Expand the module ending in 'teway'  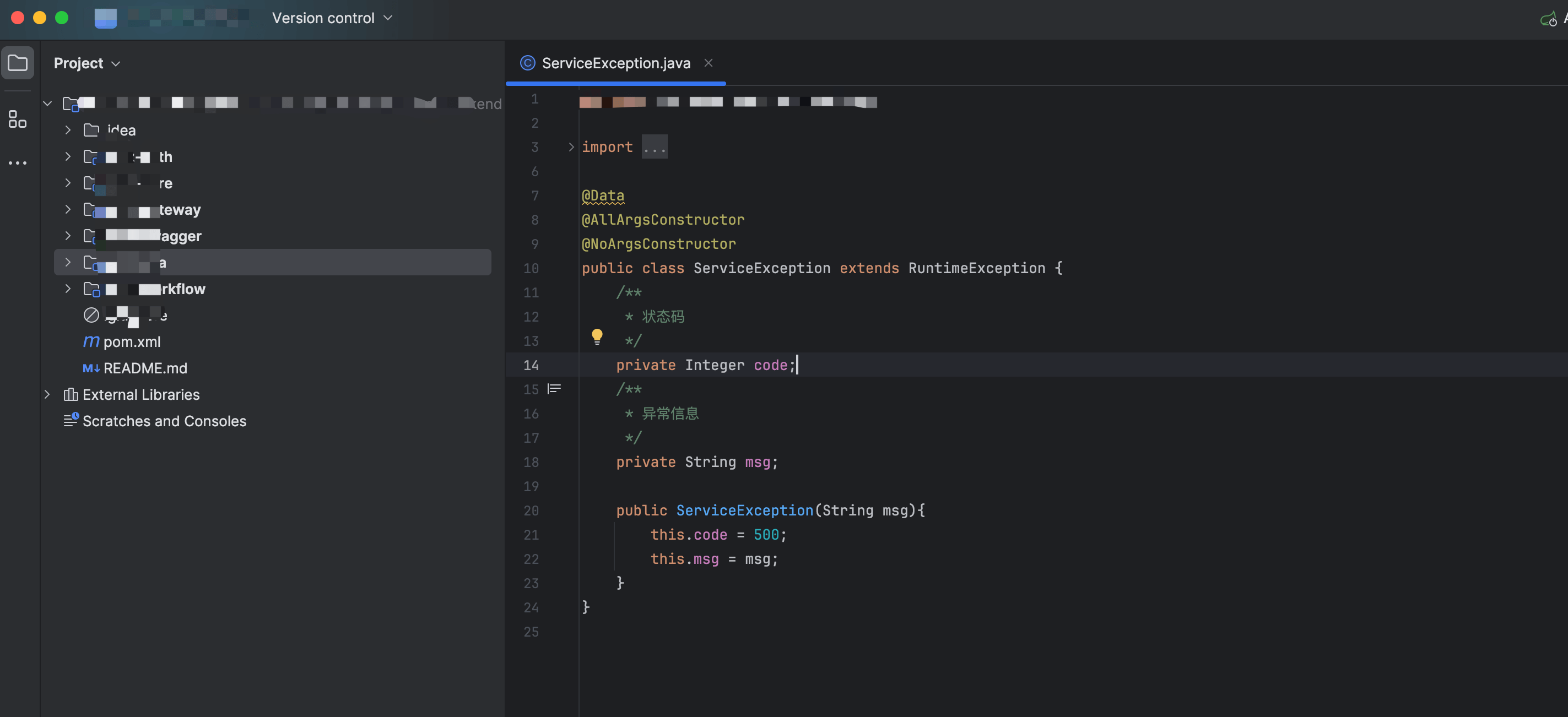(68, 209)
